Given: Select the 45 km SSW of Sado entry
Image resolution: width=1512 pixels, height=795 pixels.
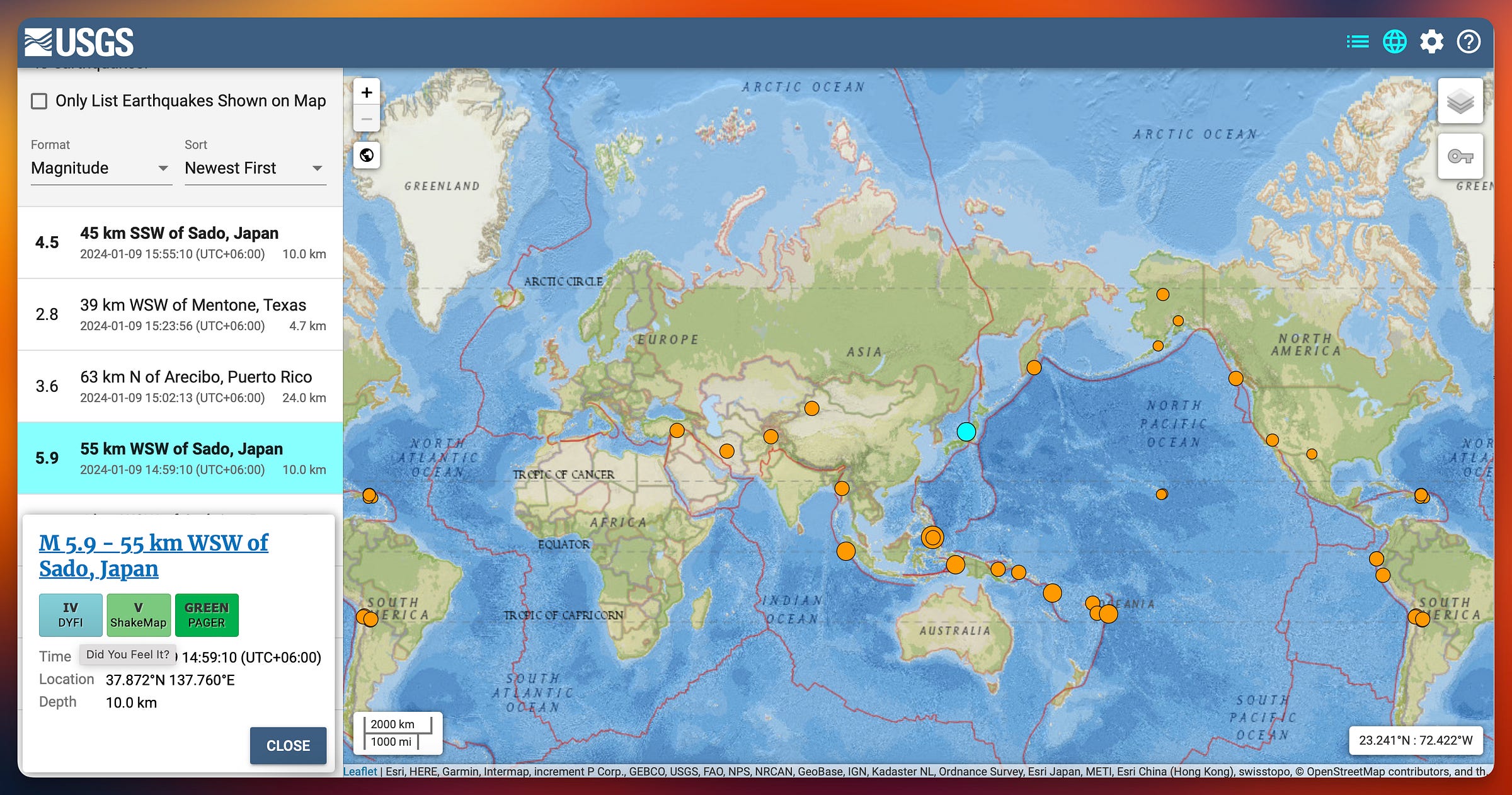Looking at the screenshot, I should click(x=180, y=243).
